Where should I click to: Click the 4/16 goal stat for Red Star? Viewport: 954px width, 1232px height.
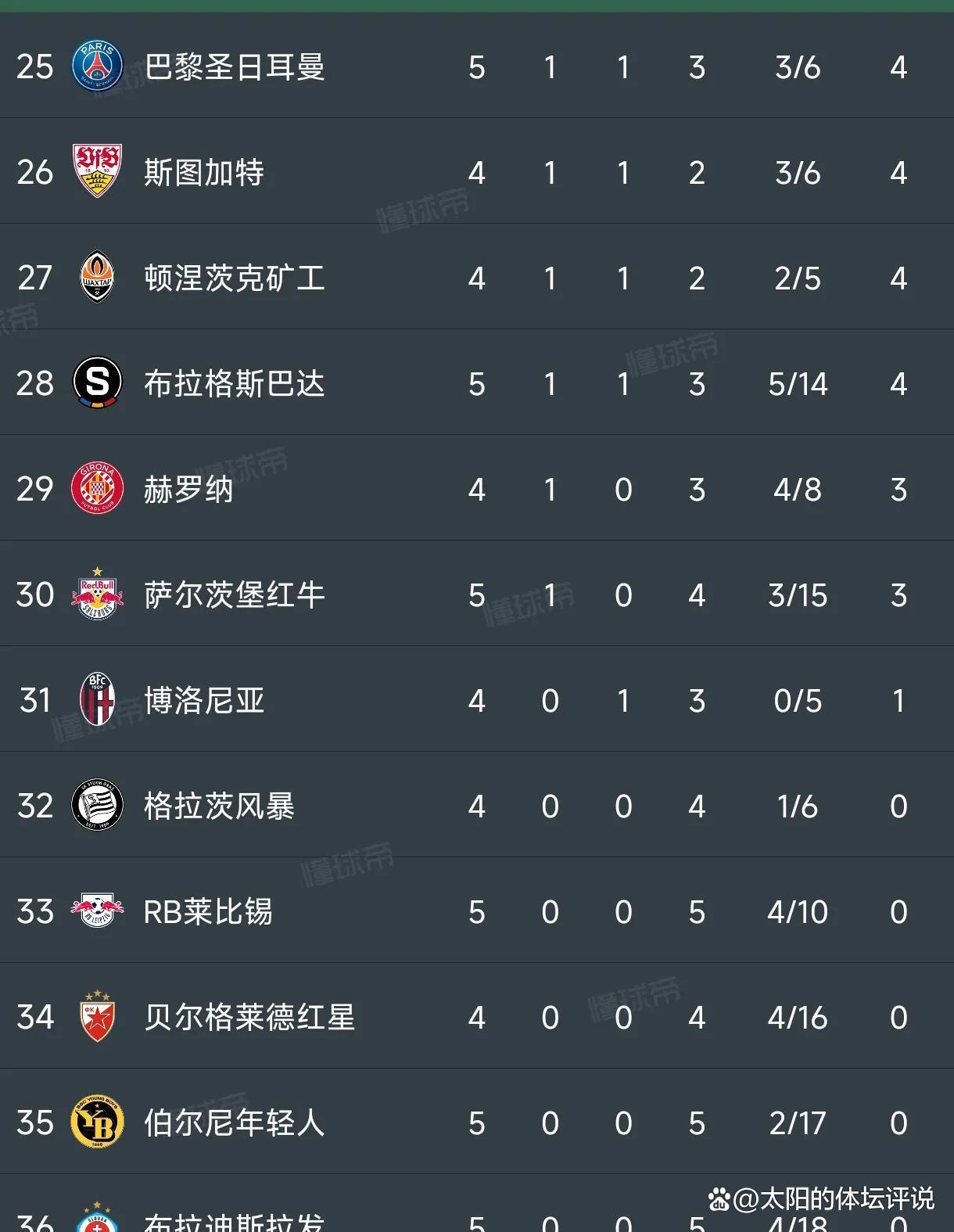click(x=796, y=1018)
